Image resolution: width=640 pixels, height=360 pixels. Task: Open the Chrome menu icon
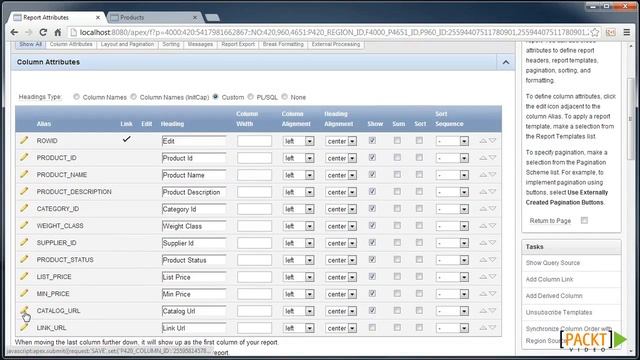[627, 32]
